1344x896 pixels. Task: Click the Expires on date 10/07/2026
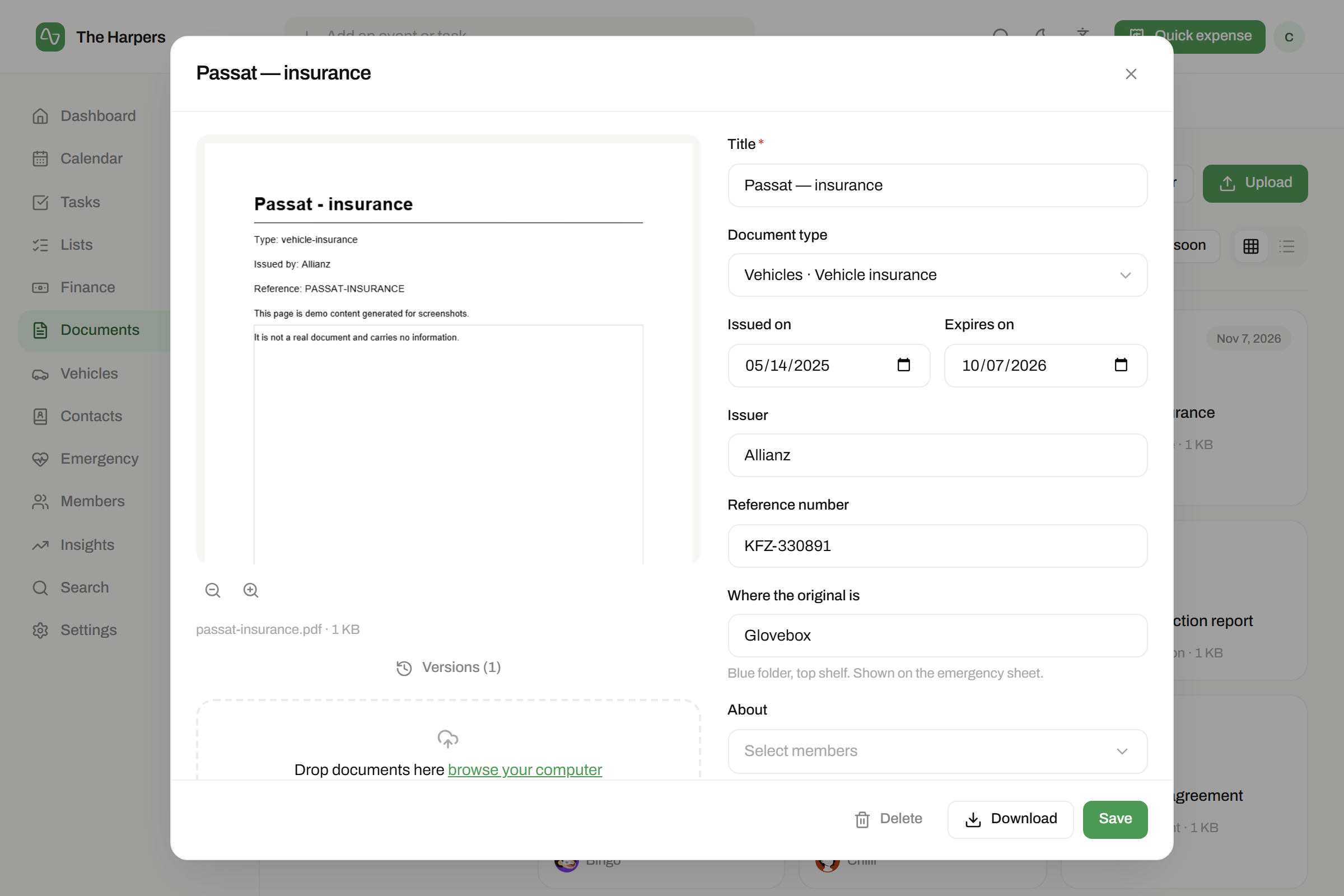pyautogui.click(x=1004, y=366)
